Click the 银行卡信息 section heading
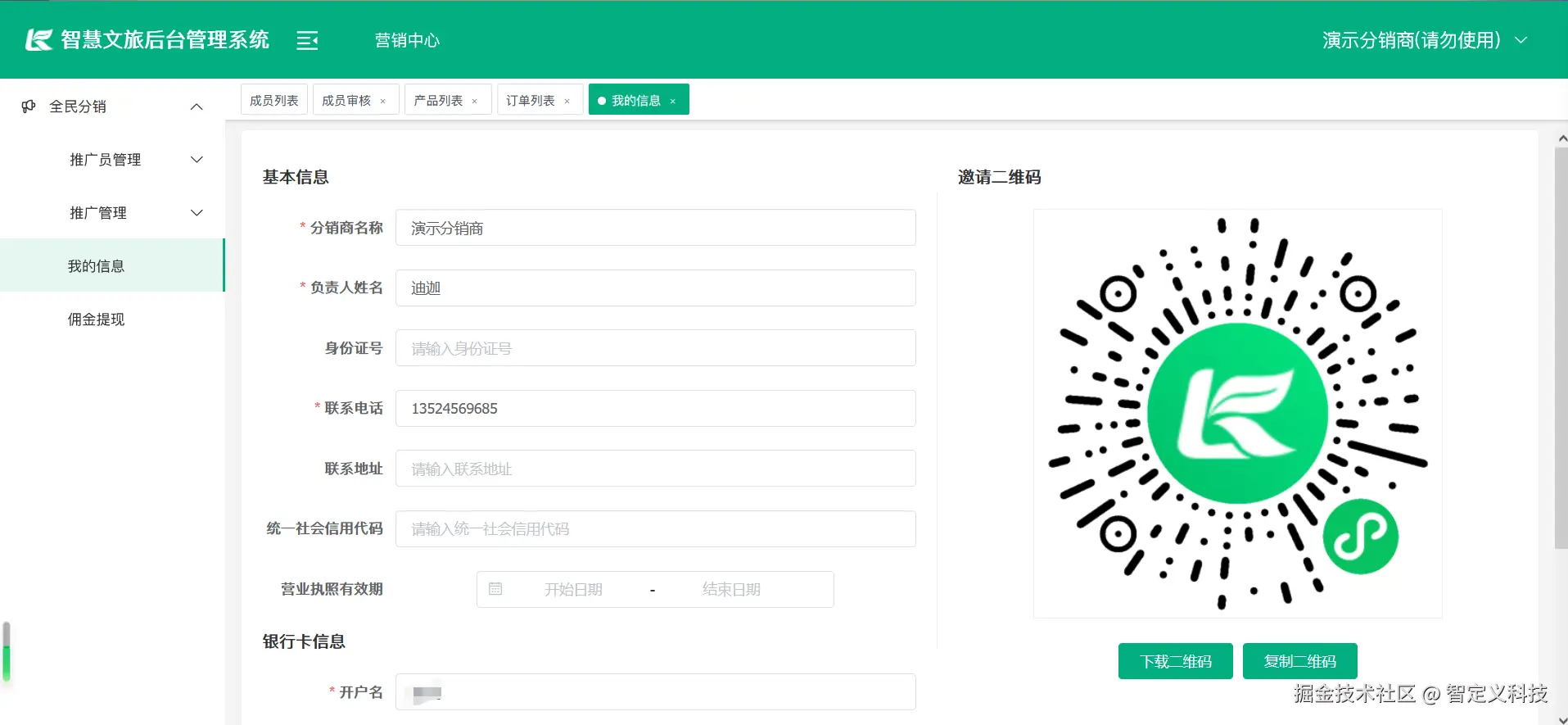Screen dimensions: 1568x725 click(304, 641)
